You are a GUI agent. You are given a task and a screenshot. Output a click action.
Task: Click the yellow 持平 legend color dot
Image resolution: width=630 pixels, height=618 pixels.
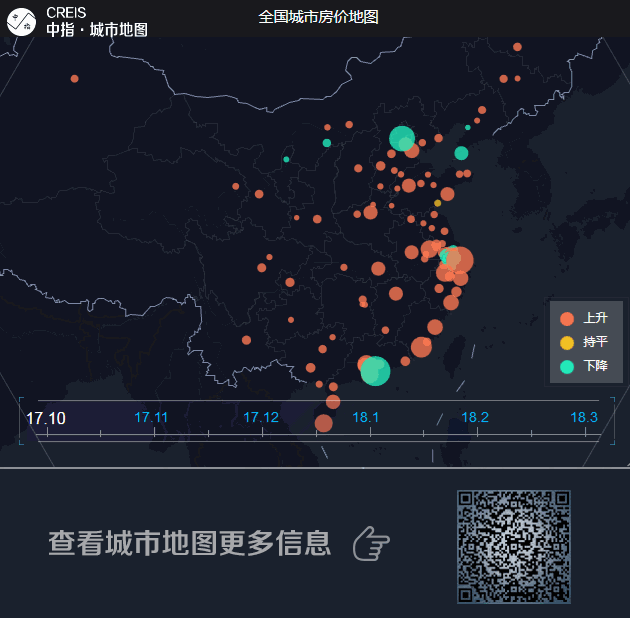pos(567,342)
